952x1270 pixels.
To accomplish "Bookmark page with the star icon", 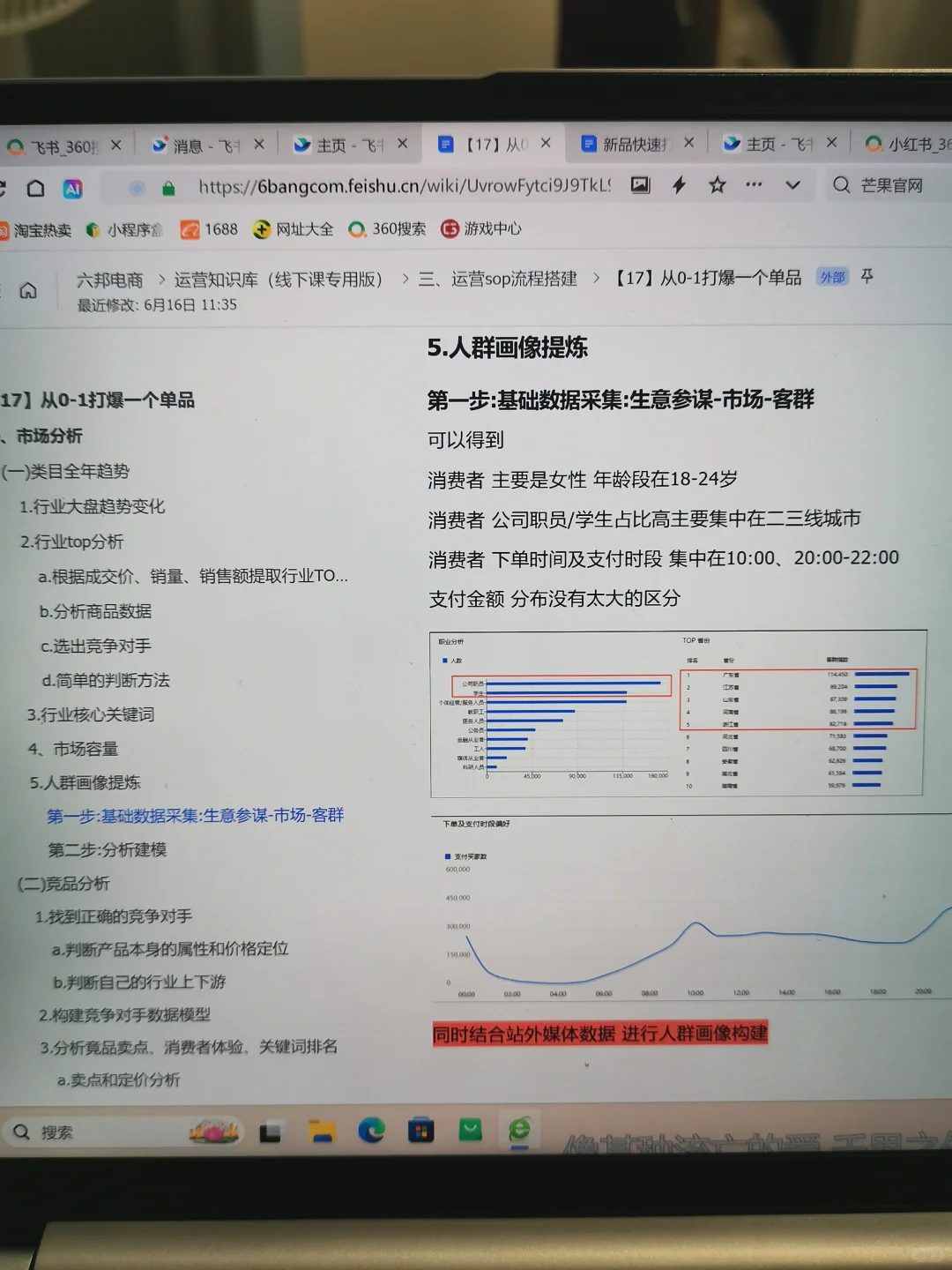I will click(x=718, y=185).
